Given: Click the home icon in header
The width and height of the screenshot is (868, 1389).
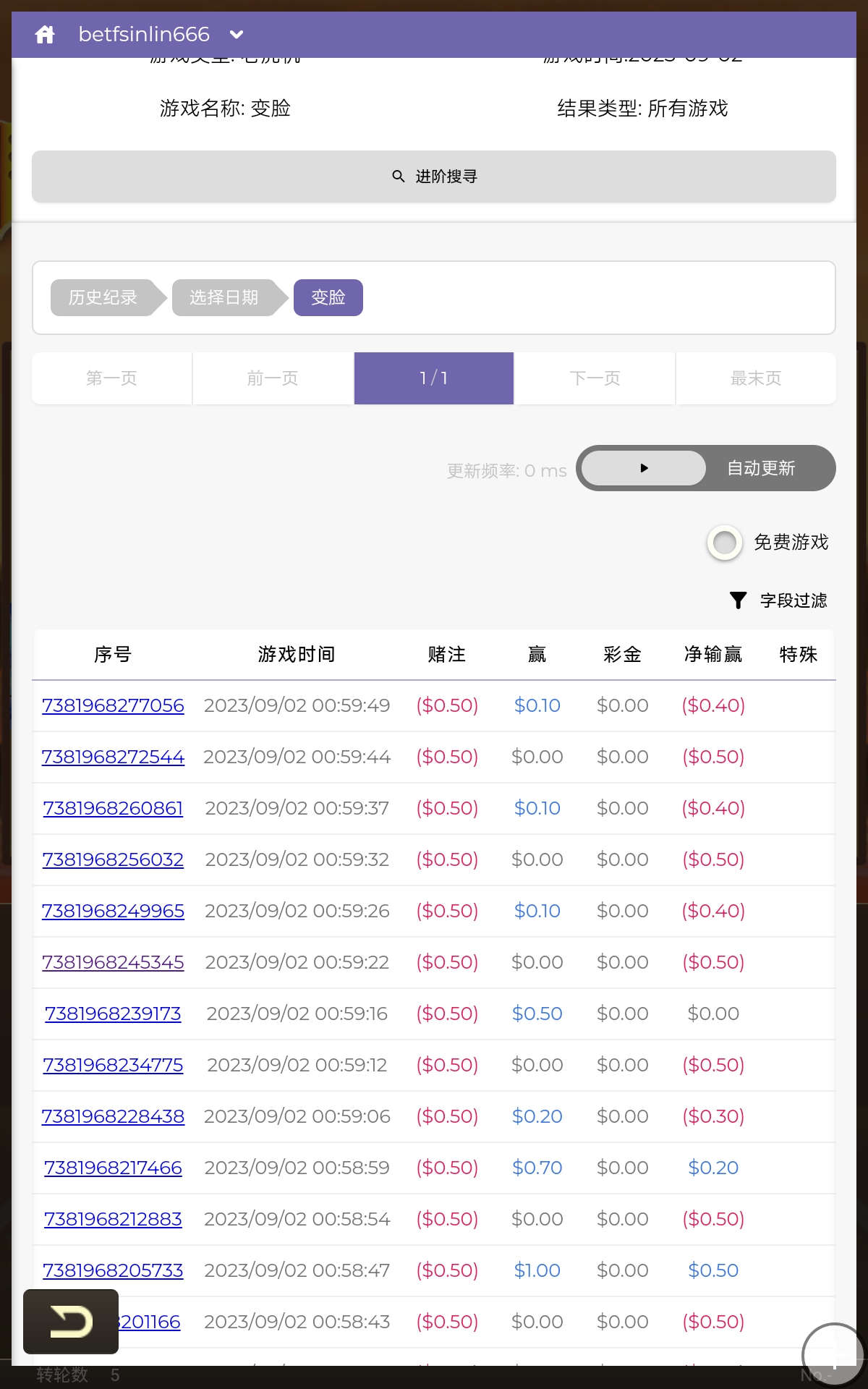Looking at the screenshot, I should pyautogui.click(x=45, y=34).
